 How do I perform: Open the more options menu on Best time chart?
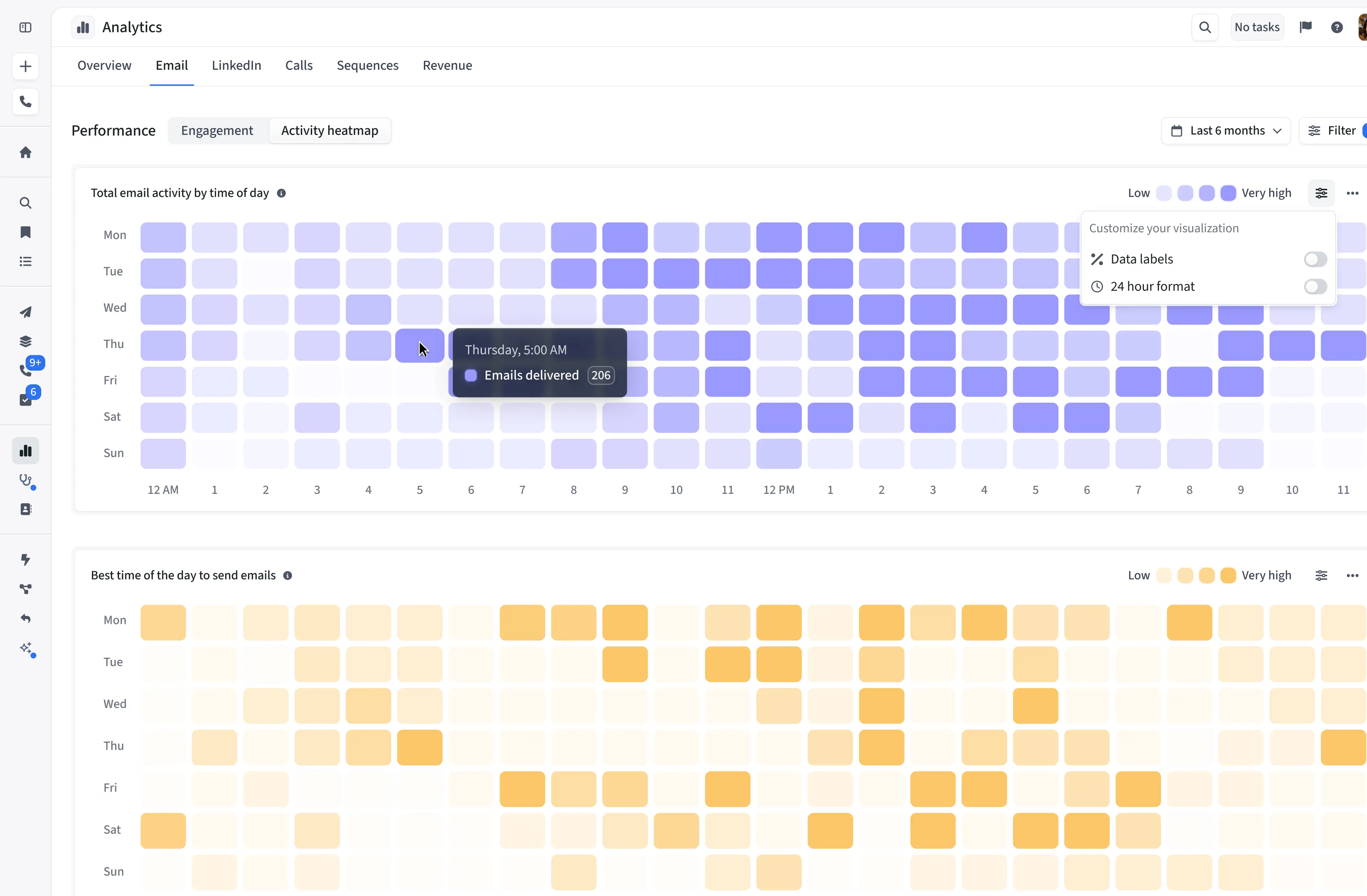[x=1352, y=575]
